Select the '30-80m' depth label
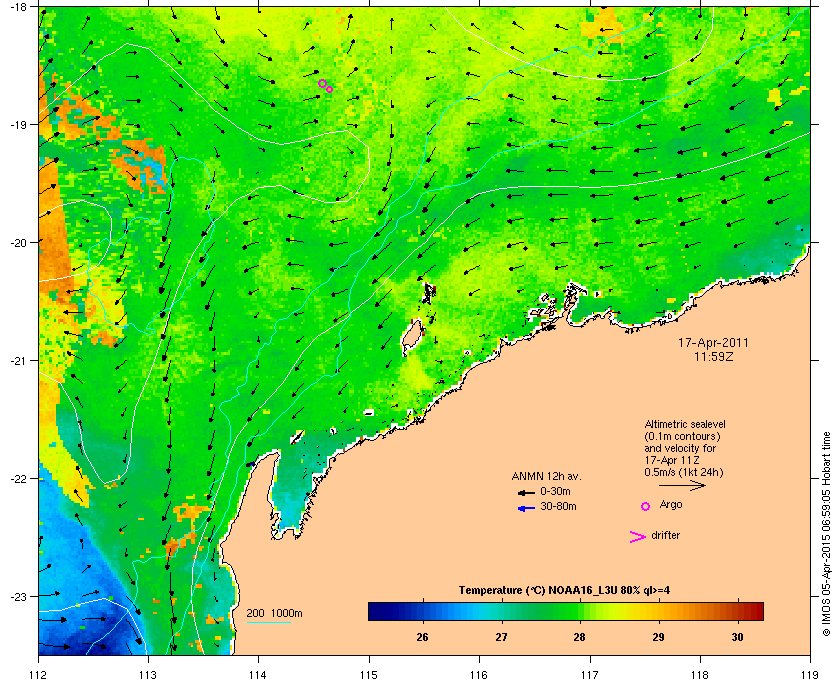The image size is (840, 680). [558, 506]
